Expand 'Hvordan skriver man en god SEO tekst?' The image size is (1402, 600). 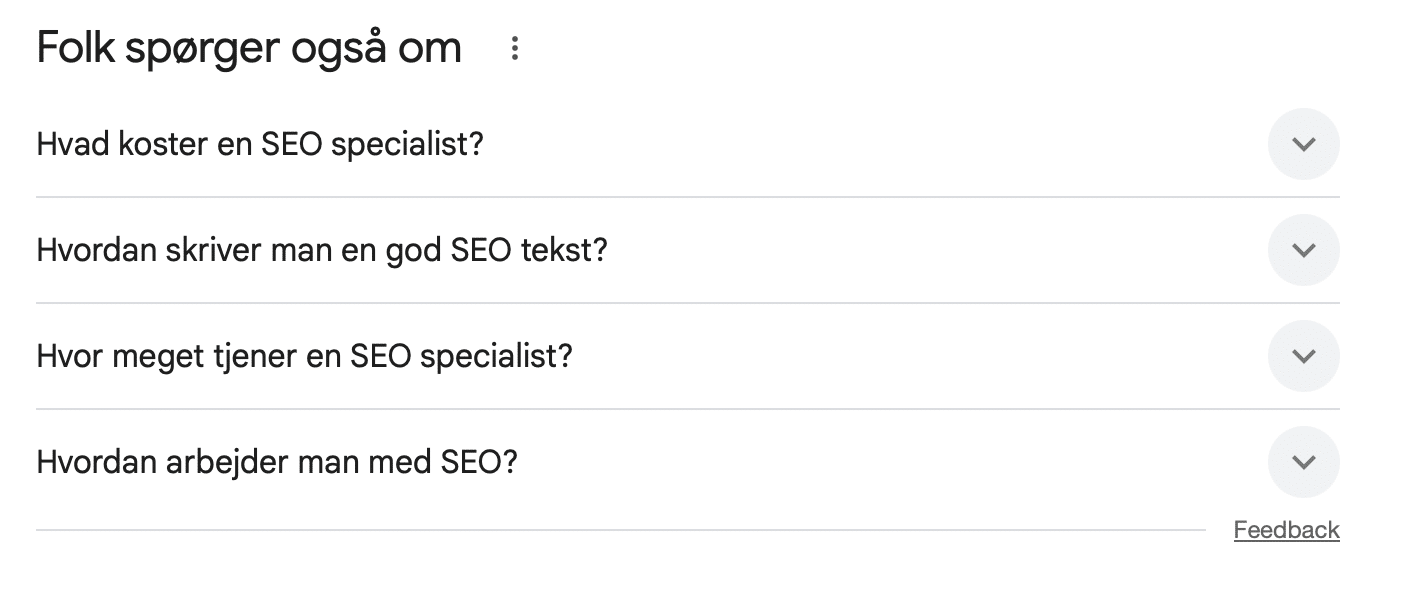tap(688, 250)
